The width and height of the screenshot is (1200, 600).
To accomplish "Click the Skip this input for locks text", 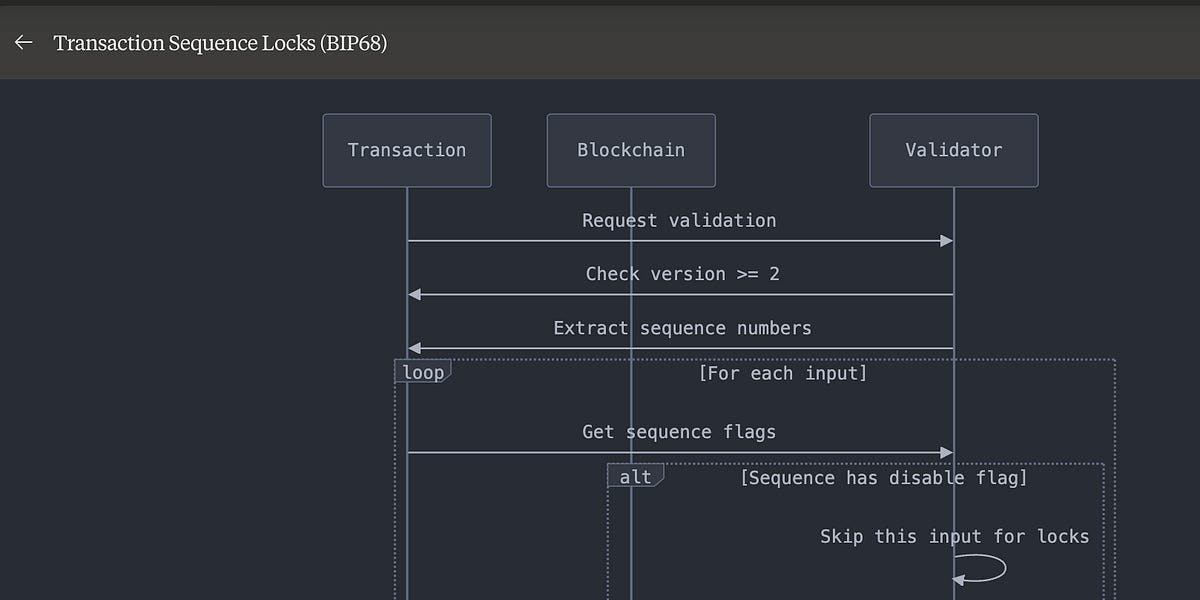I will coord(954,536).
